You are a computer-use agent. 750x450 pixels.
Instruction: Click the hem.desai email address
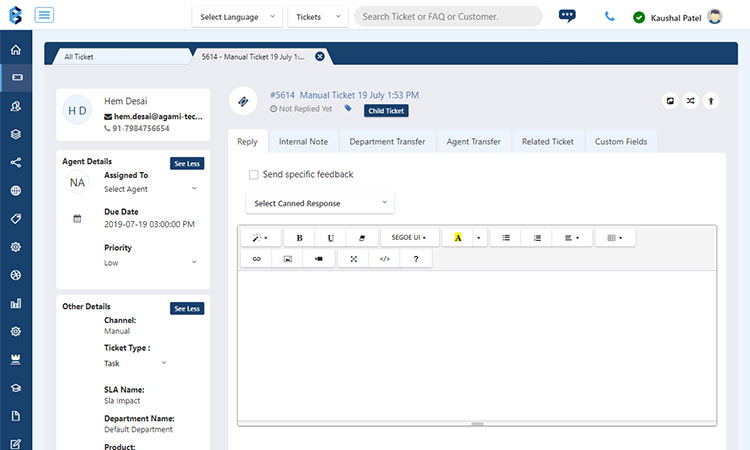point(158,116)
